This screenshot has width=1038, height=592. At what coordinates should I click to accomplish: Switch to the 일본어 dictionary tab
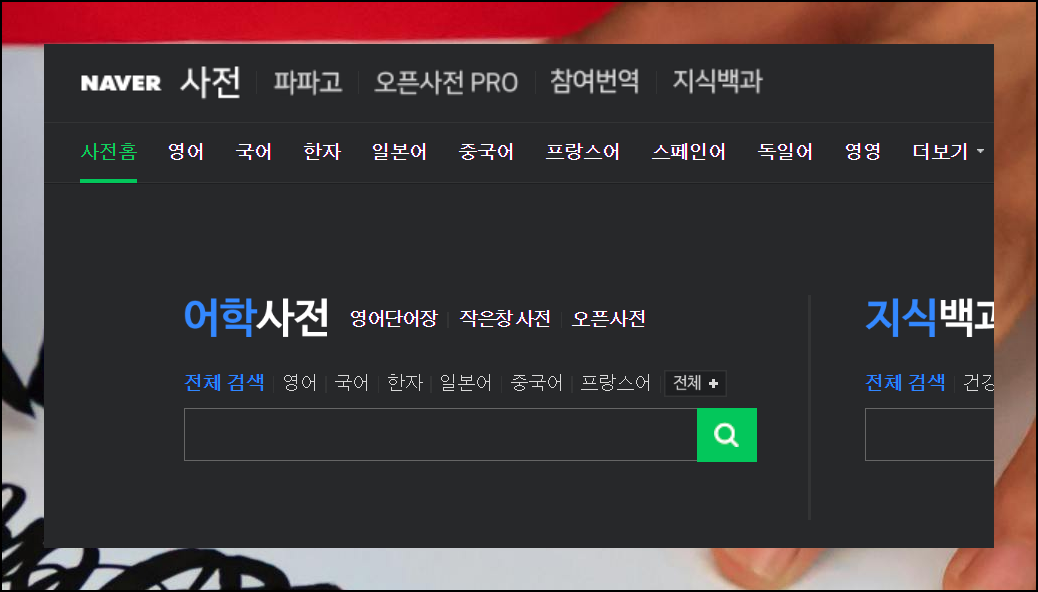(399, 152)
